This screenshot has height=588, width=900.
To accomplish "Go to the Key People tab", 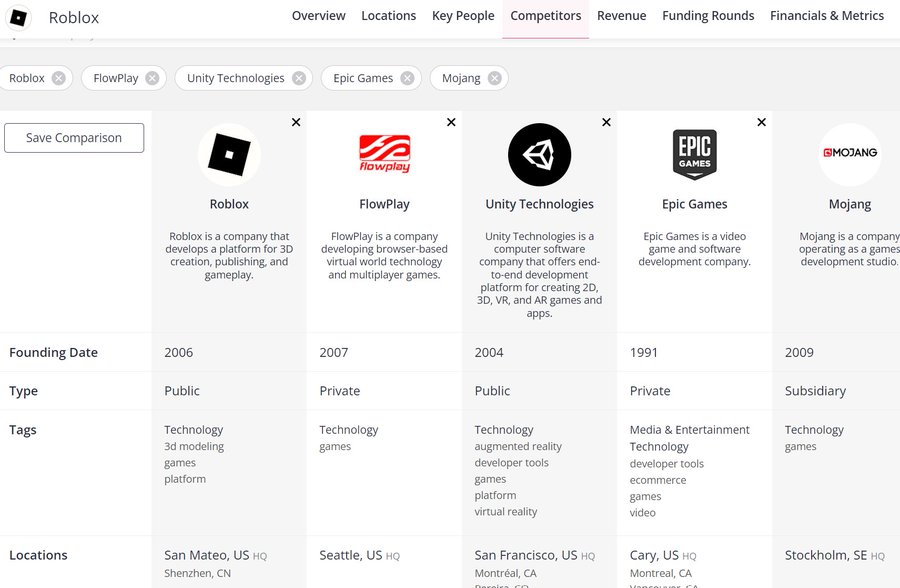I will pos(463,16).
